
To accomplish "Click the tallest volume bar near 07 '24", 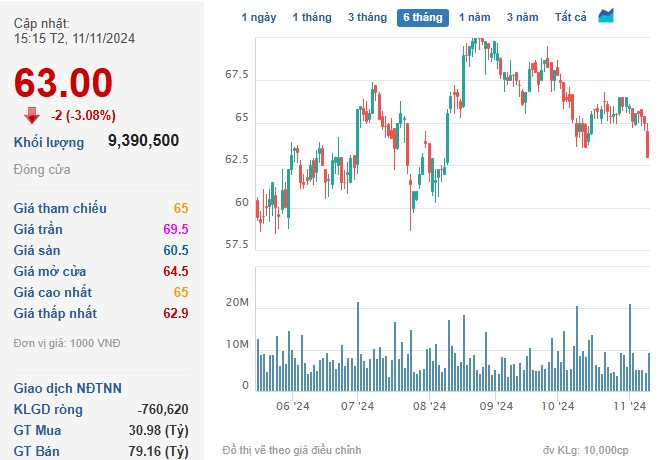I will 358,346.
